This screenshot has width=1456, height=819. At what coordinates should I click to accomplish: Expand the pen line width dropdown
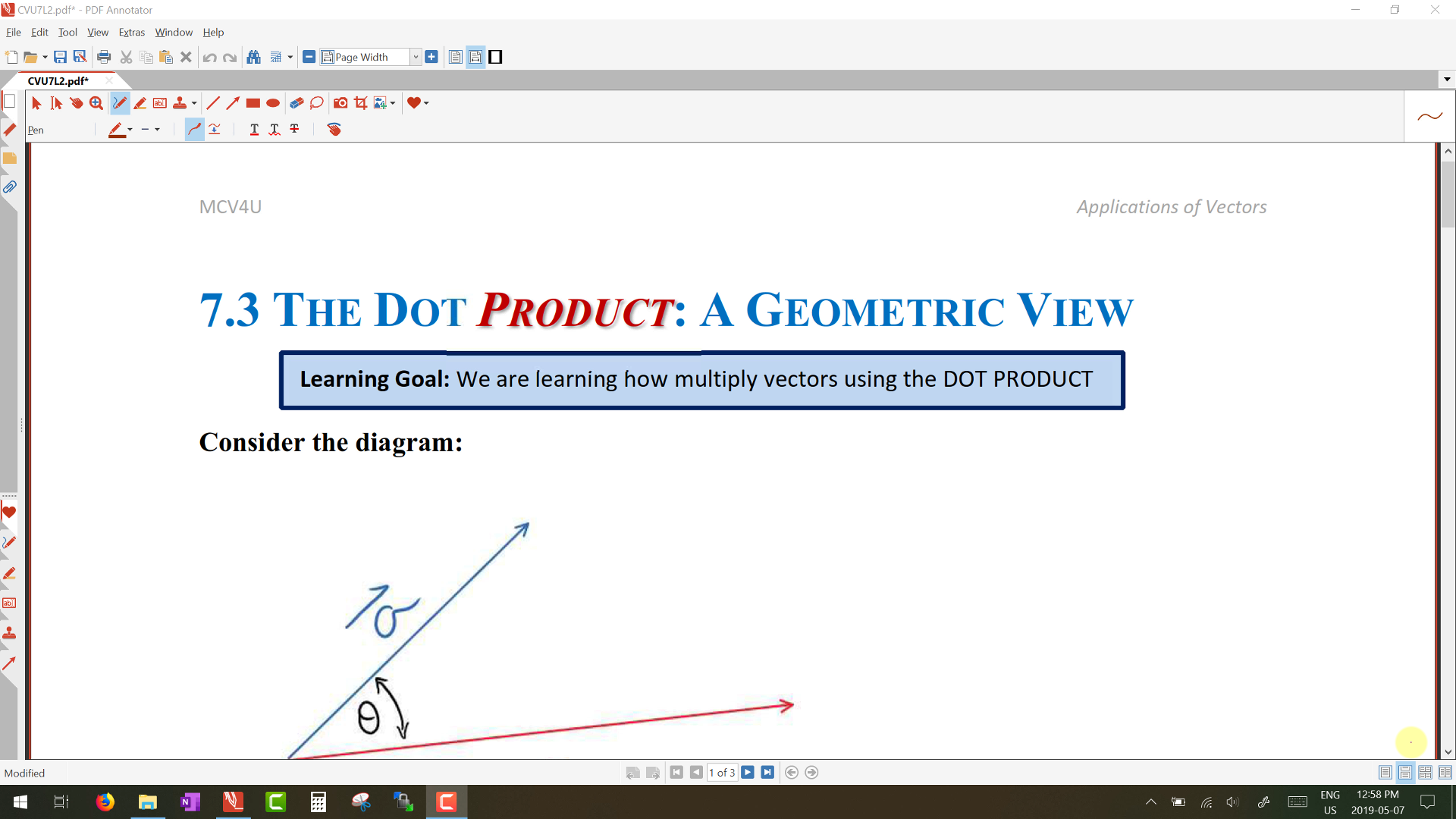[x=157, y=130]
